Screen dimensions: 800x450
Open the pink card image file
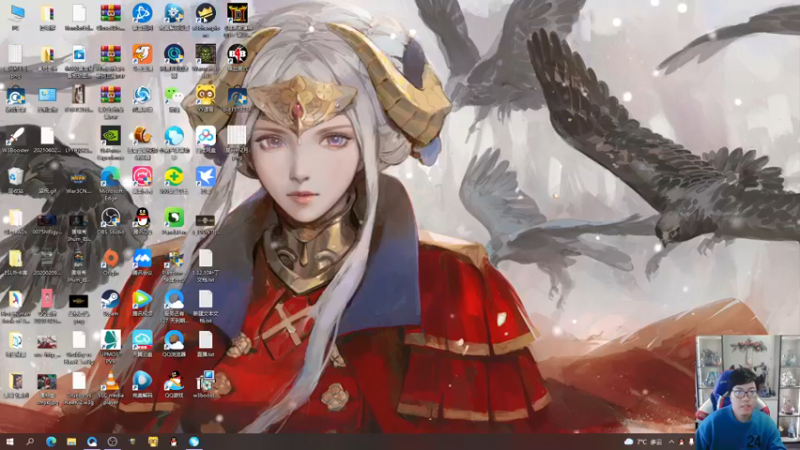[x=47, y=299]
